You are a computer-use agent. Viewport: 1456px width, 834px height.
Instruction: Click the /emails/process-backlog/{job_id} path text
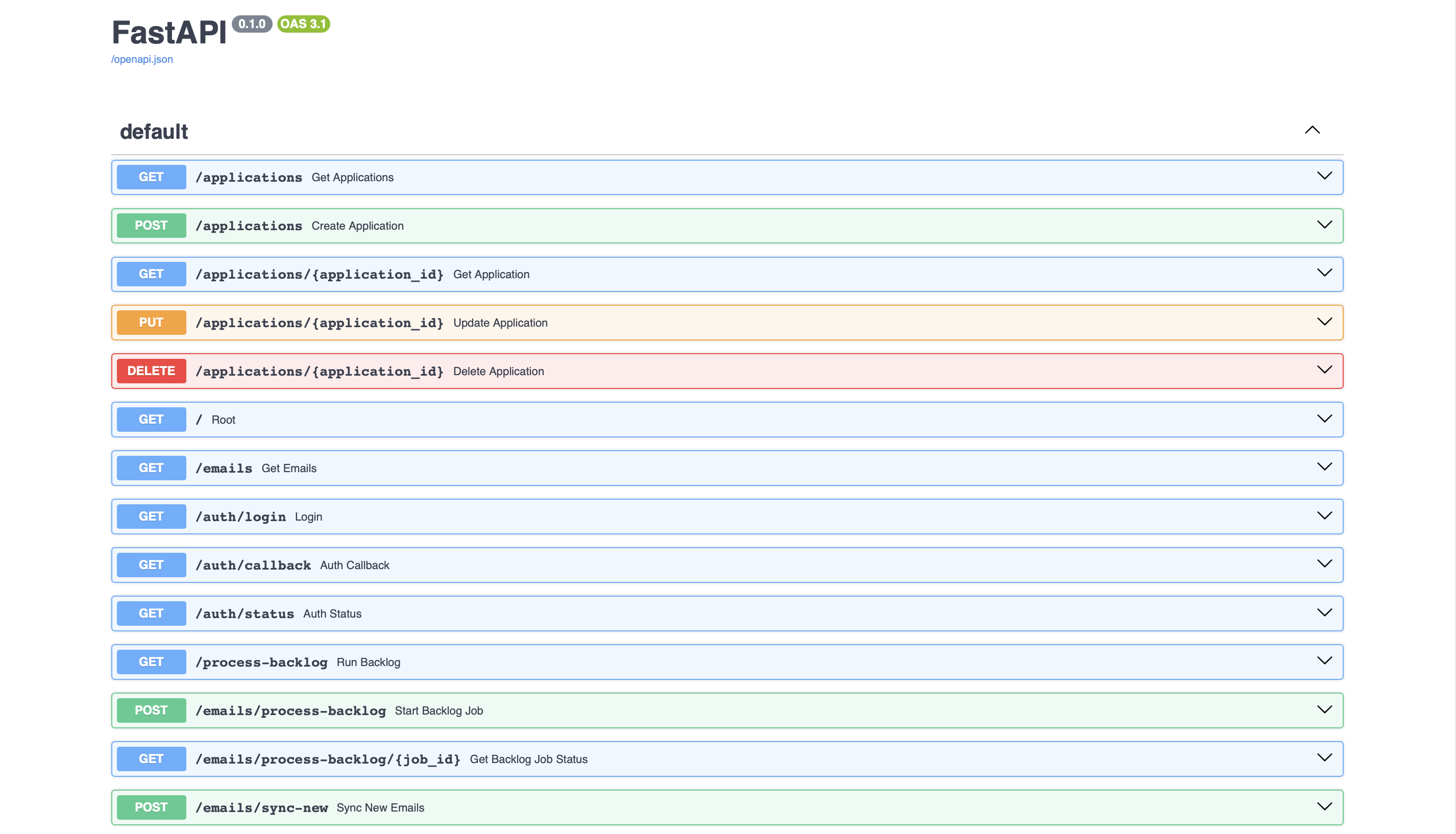click(328, 759)
